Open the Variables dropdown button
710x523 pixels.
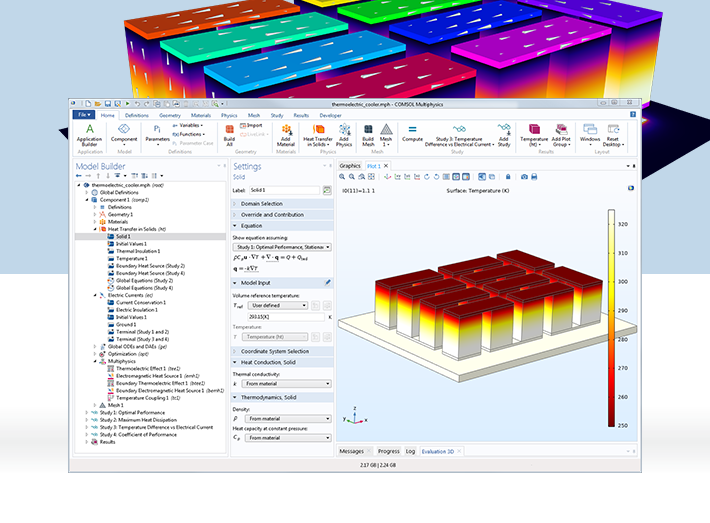tap(188, 125)
